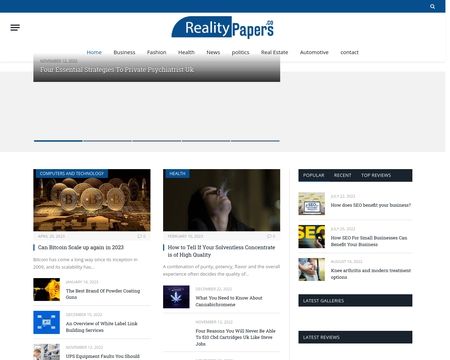The width and height of the screenshot is (450, 360).
Task: Click the Solventless Concentrate article excerpt text
Action: tap(221, 270)
